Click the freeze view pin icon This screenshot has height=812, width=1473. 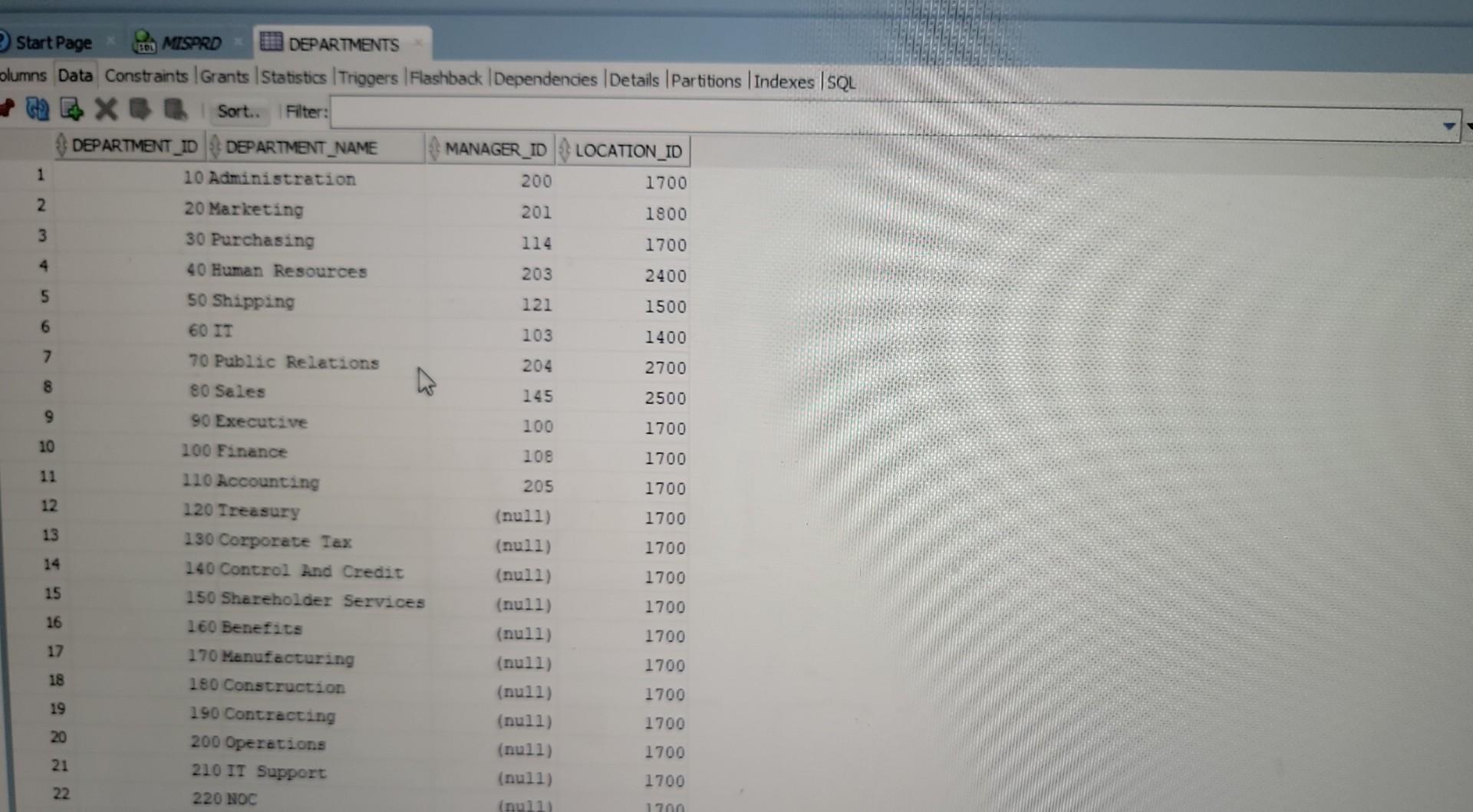[8, 110]
